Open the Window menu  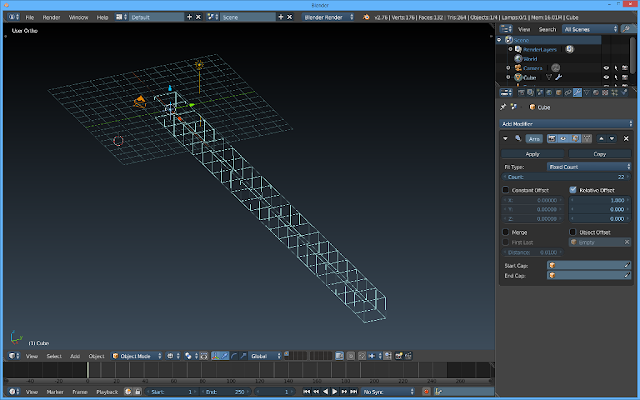pos(78,17)
